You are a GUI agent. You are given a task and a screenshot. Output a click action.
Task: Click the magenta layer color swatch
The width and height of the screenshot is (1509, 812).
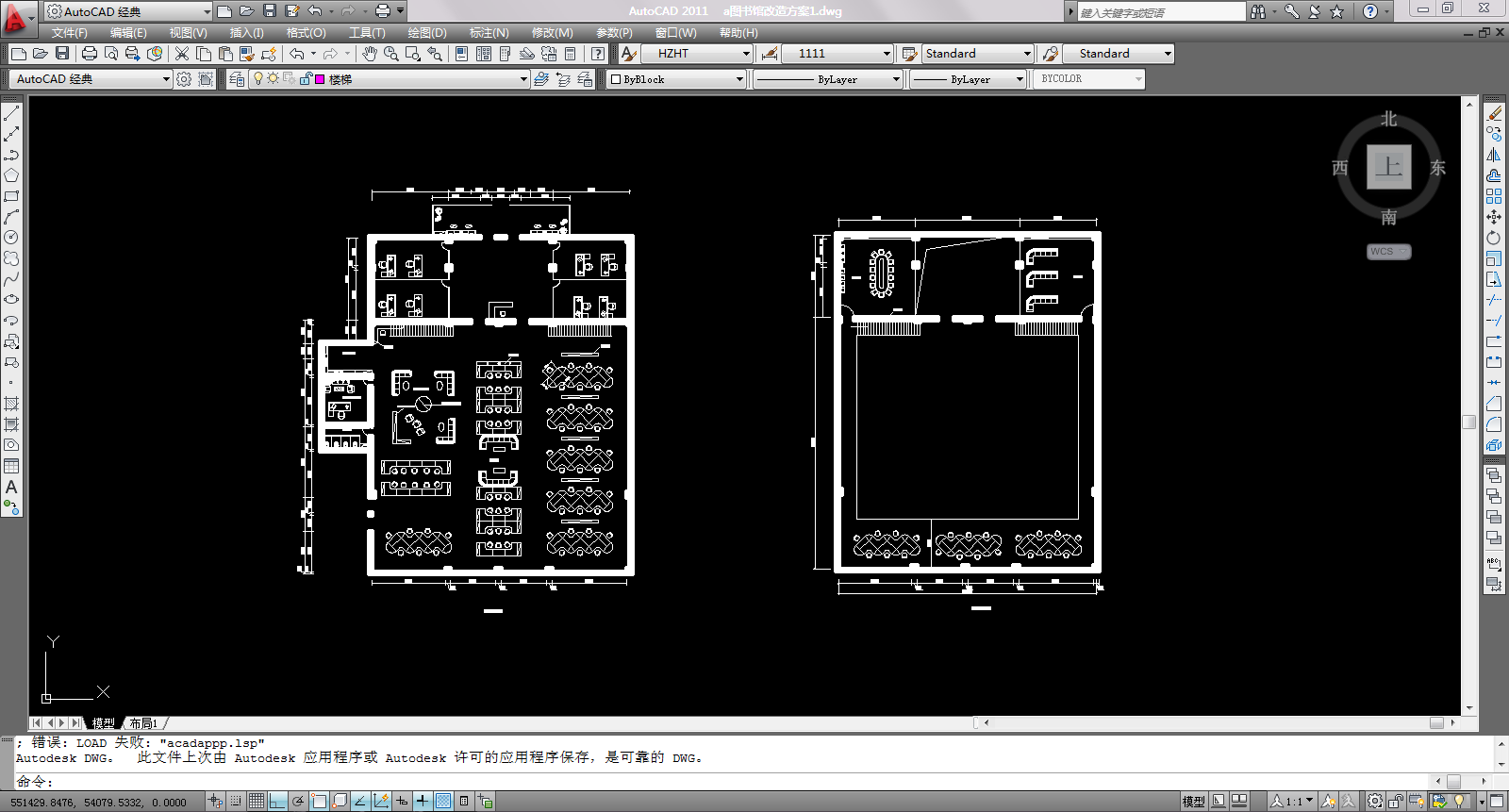coord(320,79)
